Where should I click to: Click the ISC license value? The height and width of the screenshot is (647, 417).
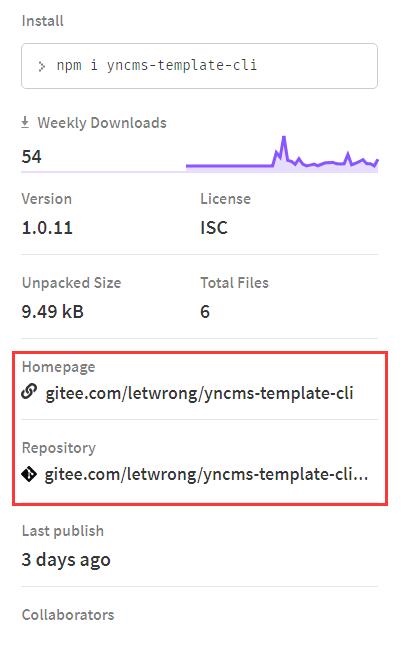pos(214,228)
